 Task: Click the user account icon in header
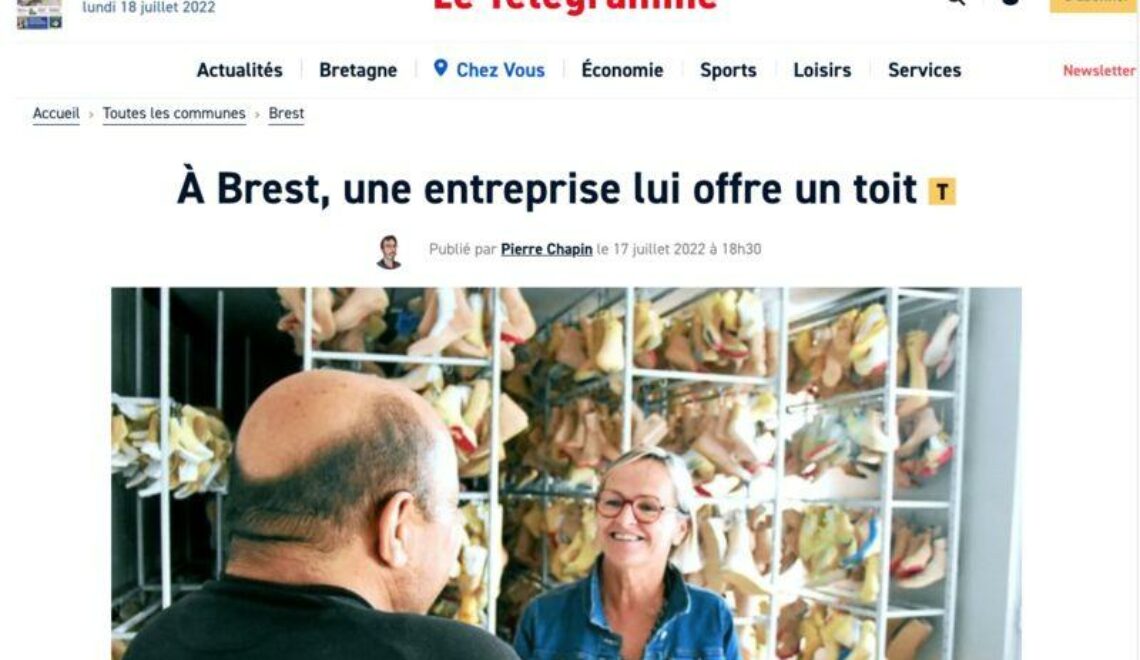[x=1009, y=2]
